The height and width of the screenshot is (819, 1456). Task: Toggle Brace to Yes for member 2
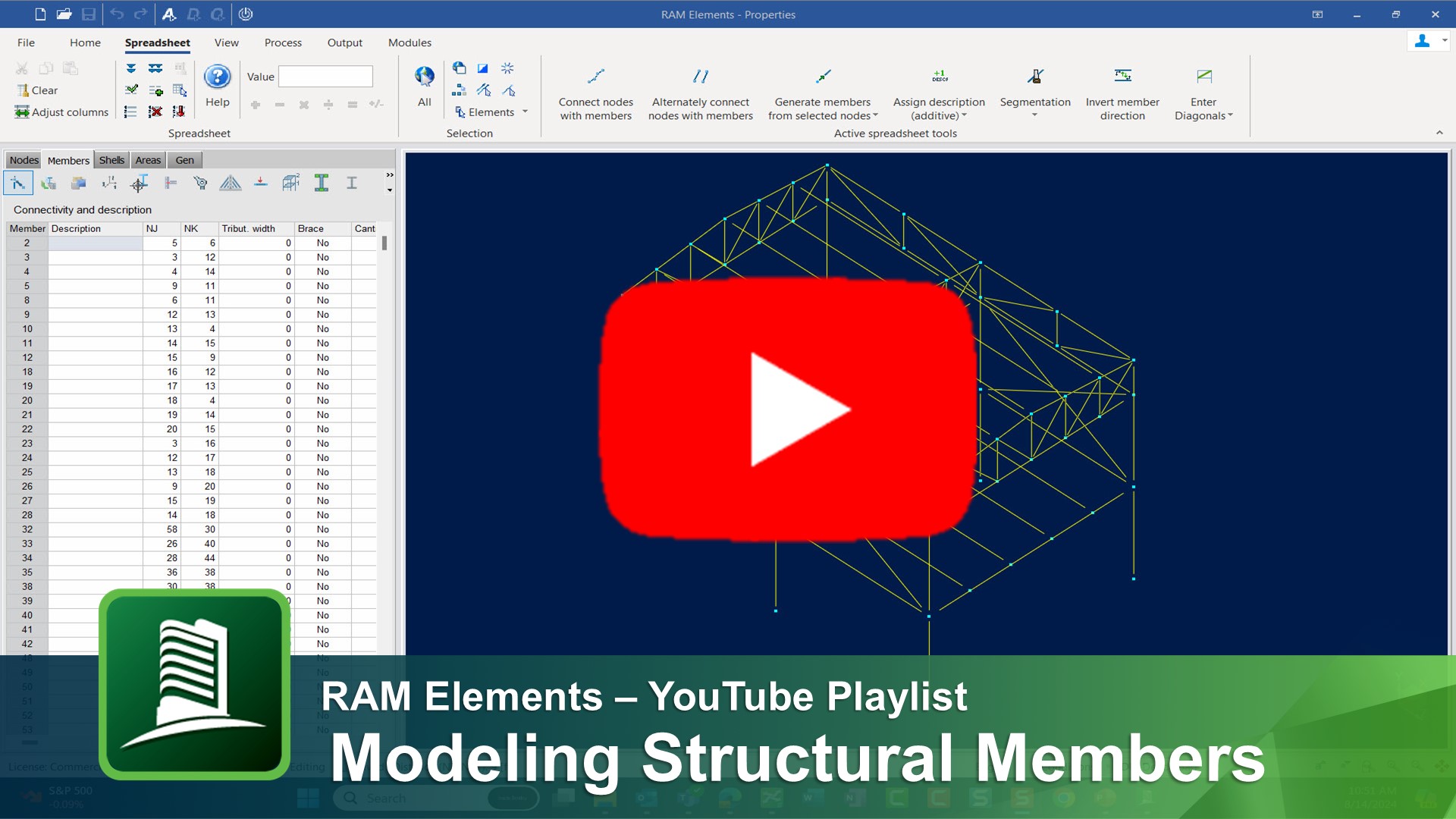pyautogui.click(x=323, y=243)
